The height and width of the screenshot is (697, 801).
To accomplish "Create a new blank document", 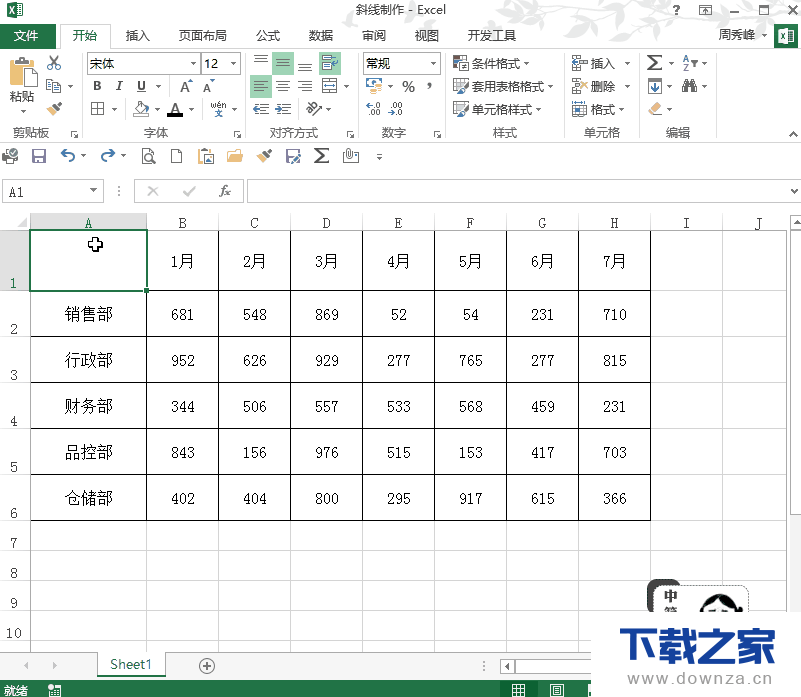I will point(176,156).
